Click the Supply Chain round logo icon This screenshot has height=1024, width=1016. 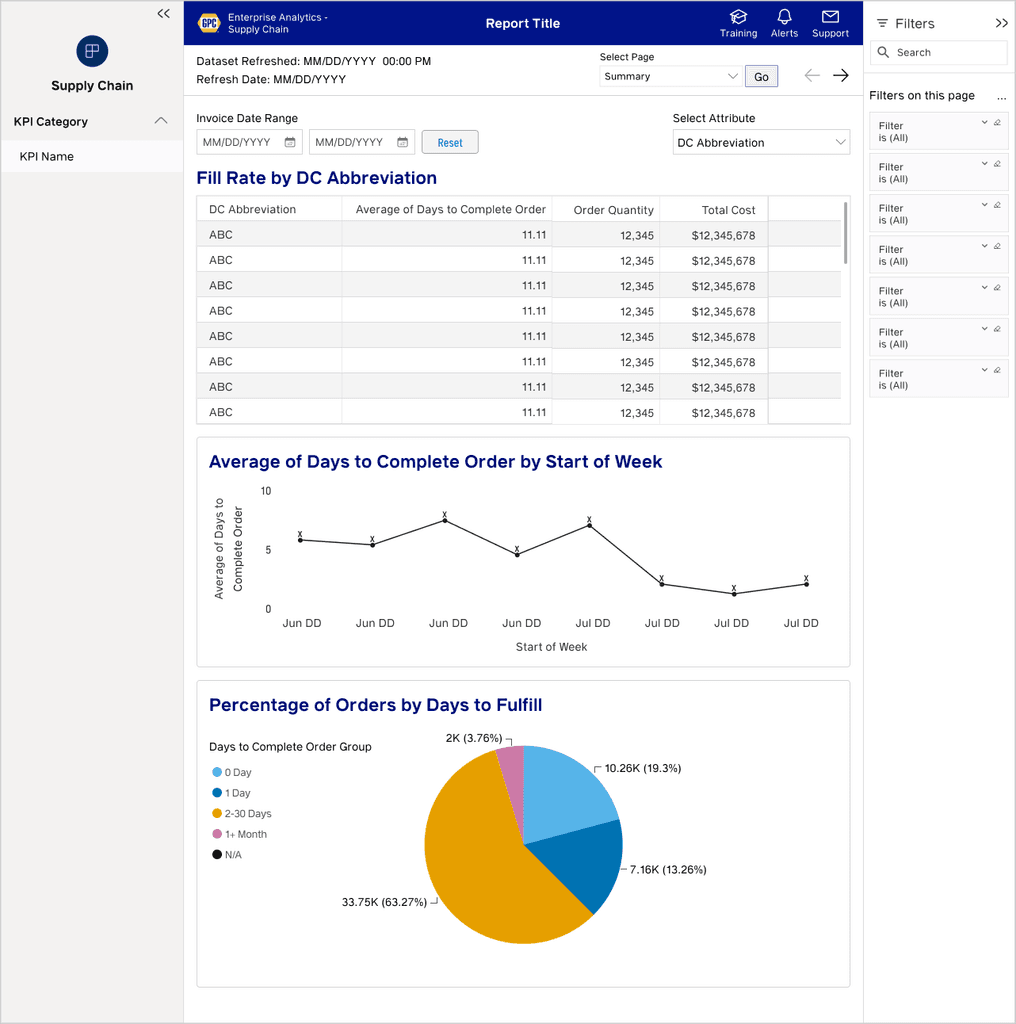(92, 51)
